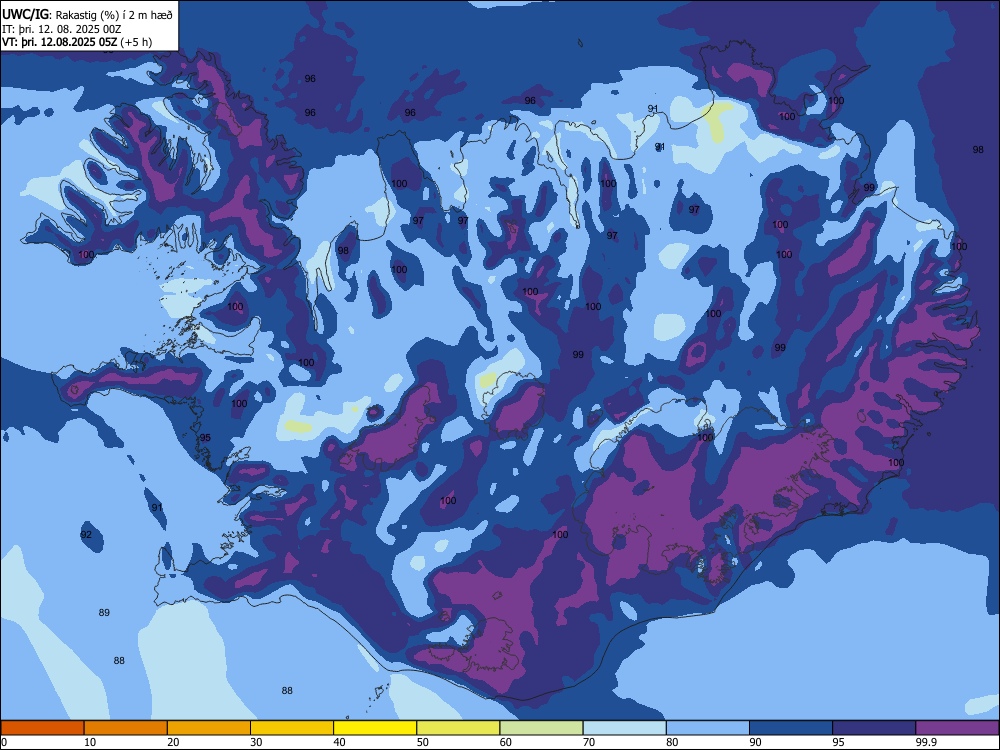Image resolution: width=1000 pixels, height=750 pixels.
Task: Click the dark orange 0–10 legend swatch
Action: pos(42,728)
